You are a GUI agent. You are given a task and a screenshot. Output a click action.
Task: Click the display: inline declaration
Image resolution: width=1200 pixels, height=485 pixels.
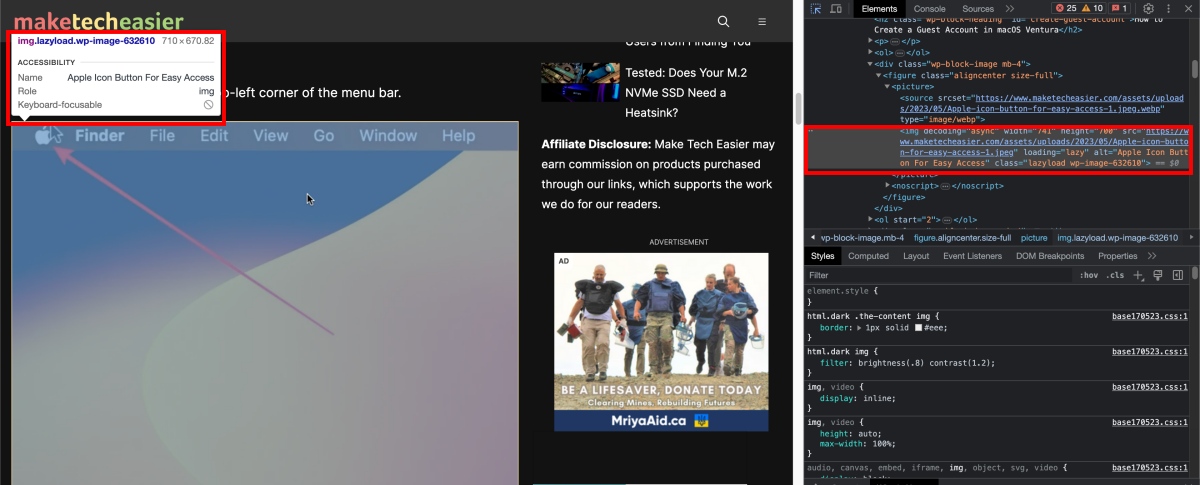859,398
